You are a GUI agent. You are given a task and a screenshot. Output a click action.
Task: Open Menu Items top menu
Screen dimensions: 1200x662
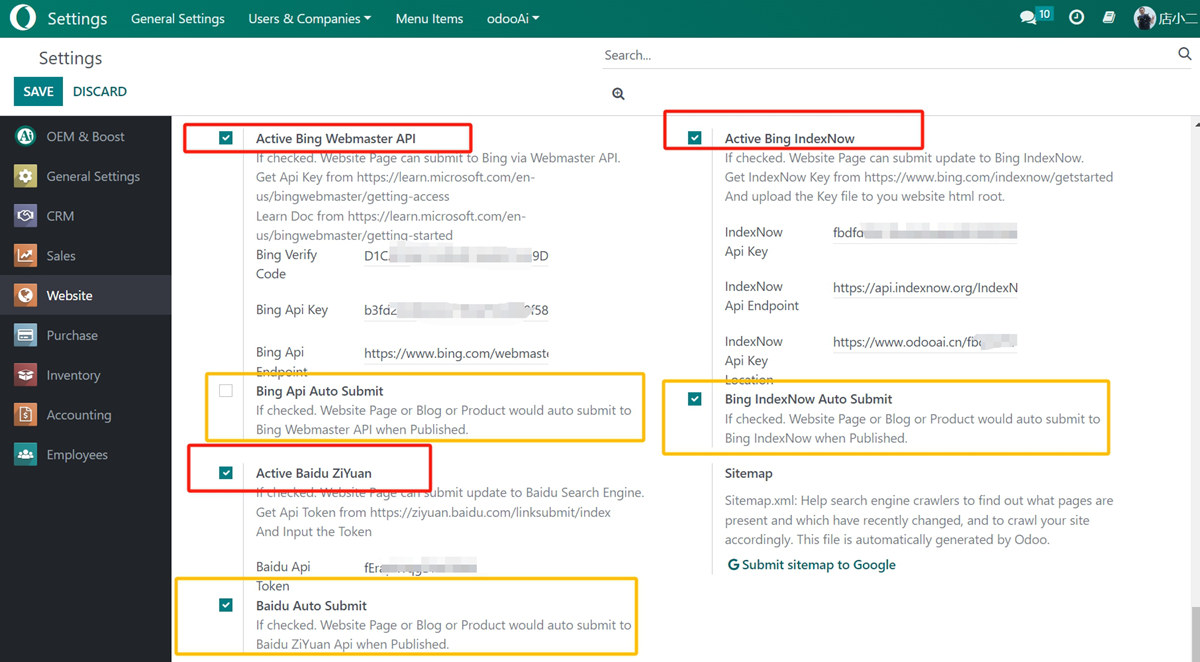pyautogui.click(x=429, y=18)
